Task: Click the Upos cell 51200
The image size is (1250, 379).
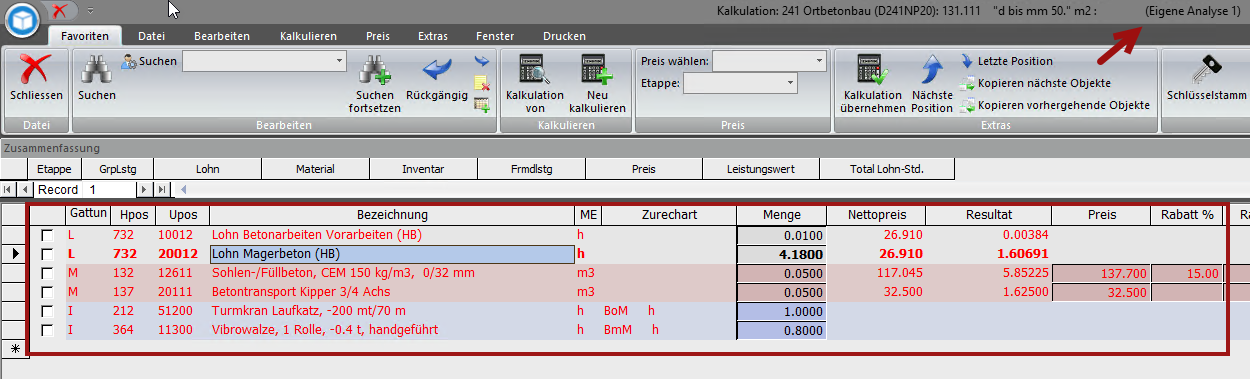Action: click(182, 311)
